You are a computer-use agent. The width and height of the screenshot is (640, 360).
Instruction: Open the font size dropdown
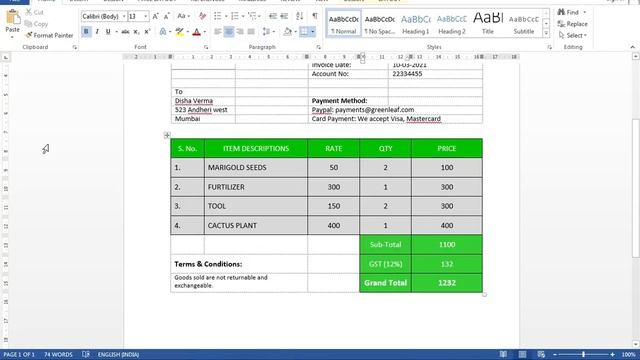[x=146, y=16]
